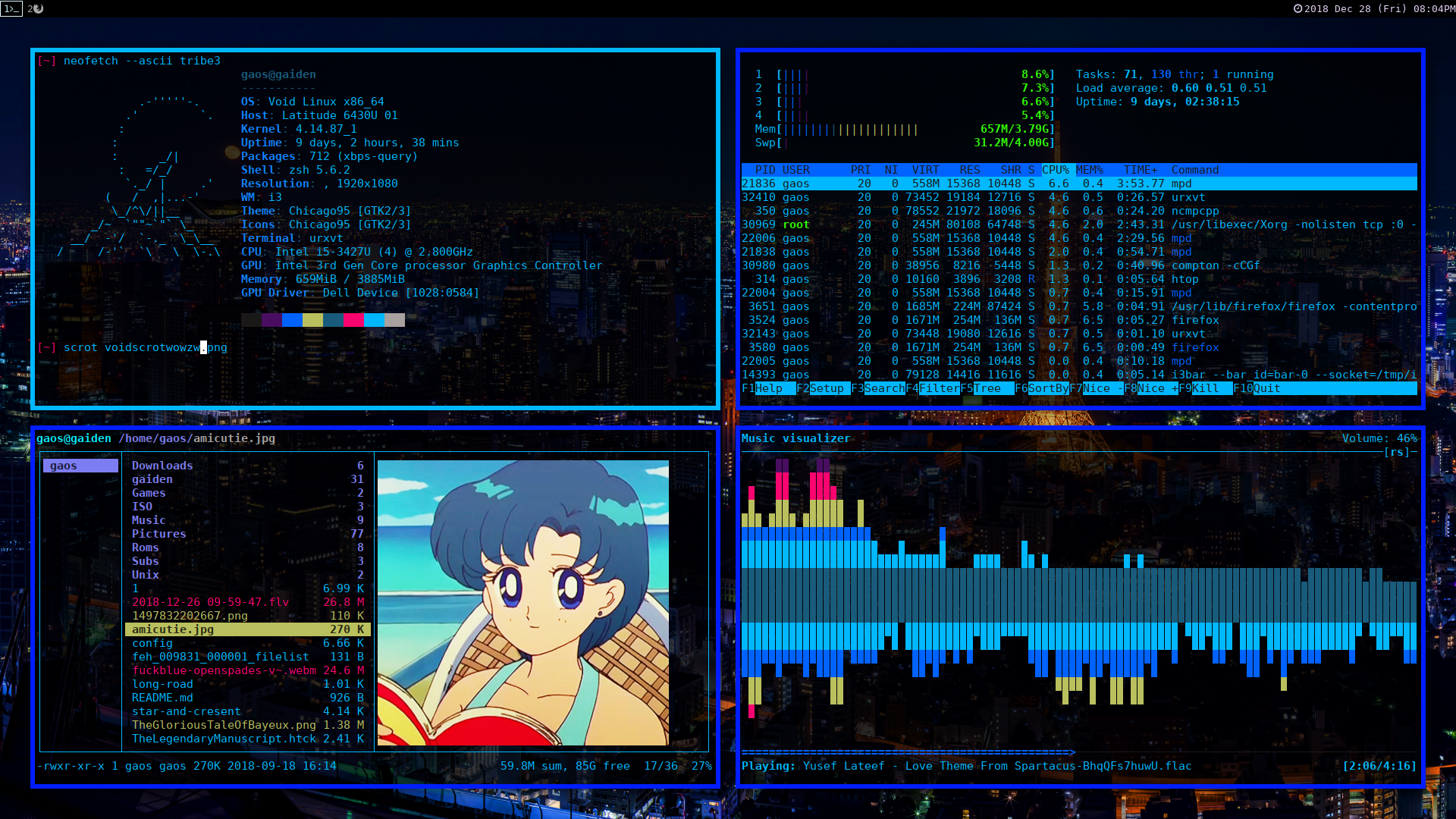This screenshot has height=819, width=1456.
Task: Click the pink color swatch in neofetch palette
Action: point(353,320)
